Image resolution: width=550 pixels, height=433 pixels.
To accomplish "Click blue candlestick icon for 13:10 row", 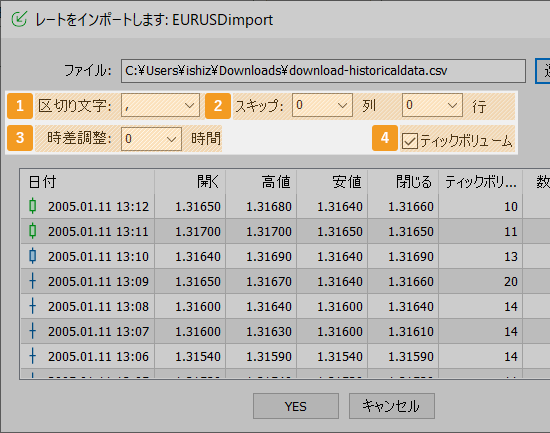I will pos(33,256).
